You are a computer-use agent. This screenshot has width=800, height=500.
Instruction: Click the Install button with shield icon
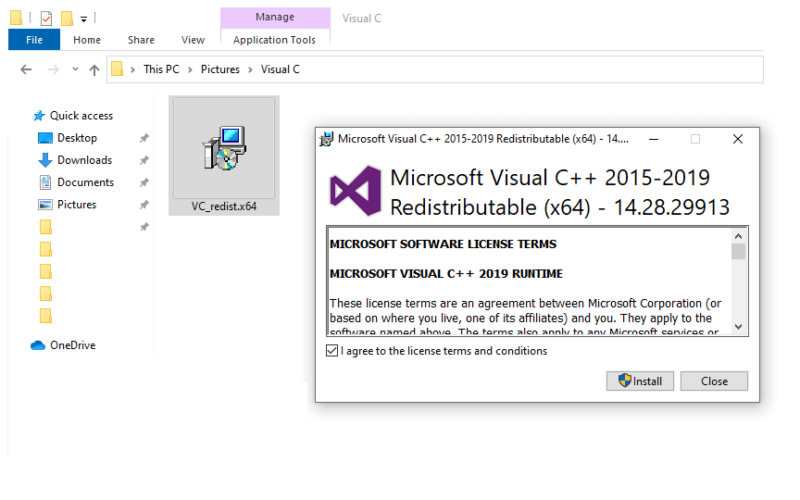click(x=640, y=381)
